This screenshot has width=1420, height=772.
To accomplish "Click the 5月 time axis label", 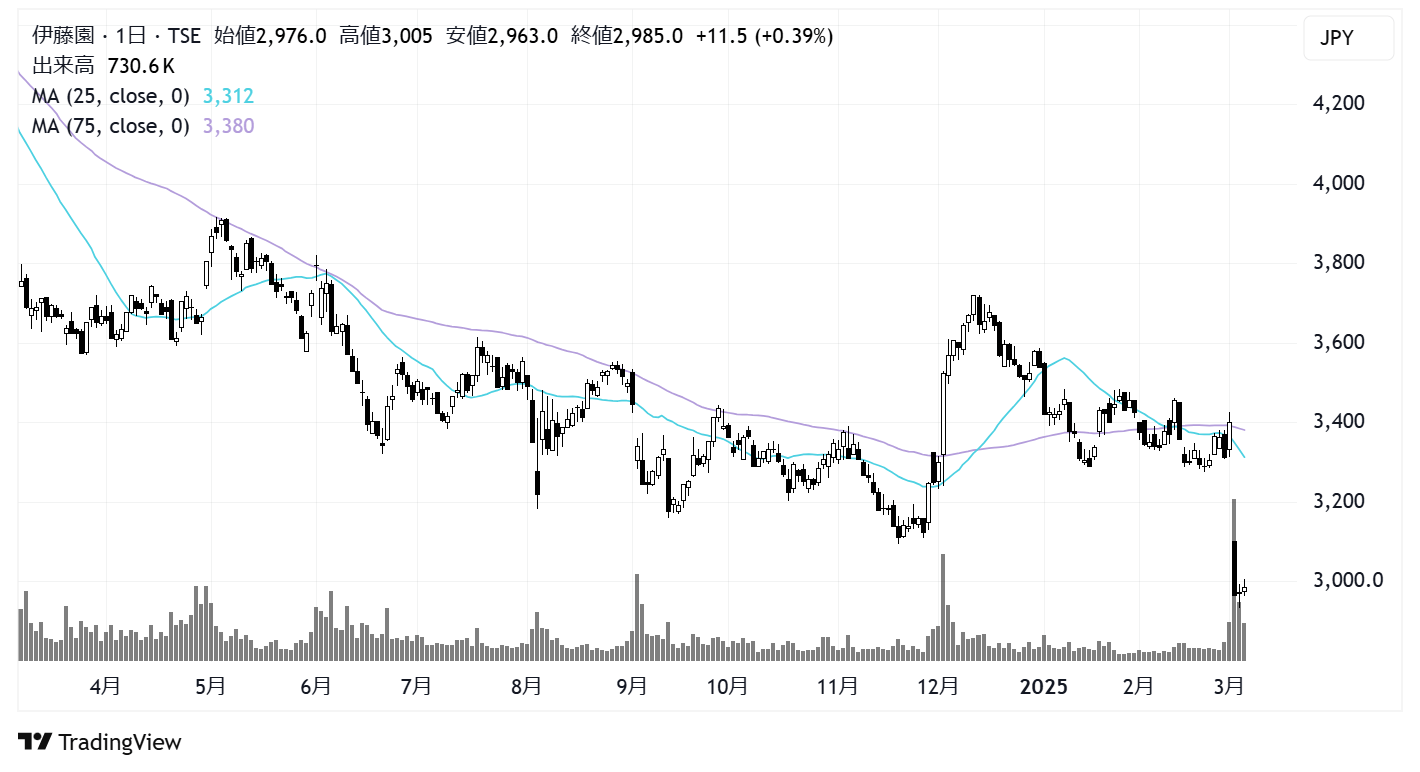I will (x=210, y=687).
